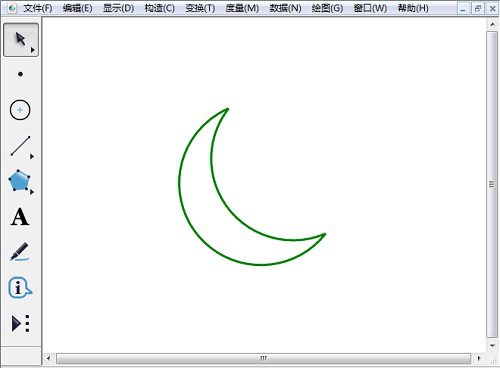Open the 绘图(G) menu
Screen dimensions: 500x368
pyautogui.click(x=327, y=8)
